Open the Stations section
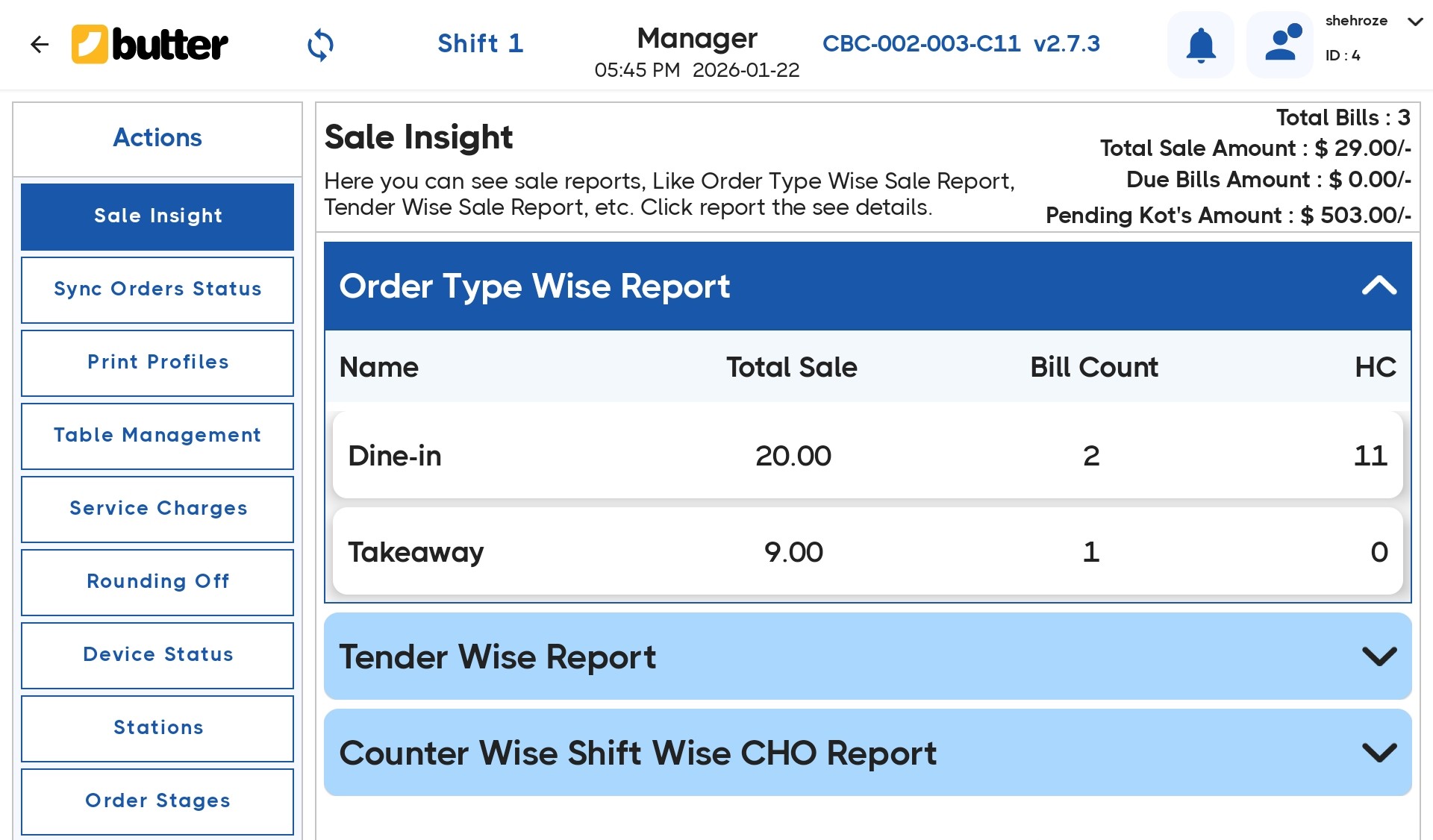 click(157, 728)
